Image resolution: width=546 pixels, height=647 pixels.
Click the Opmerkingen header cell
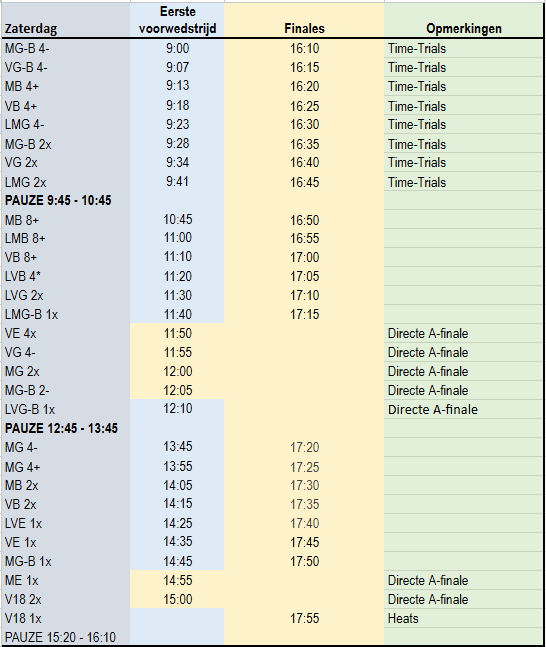pyautogui.click(x=463, y=20)
